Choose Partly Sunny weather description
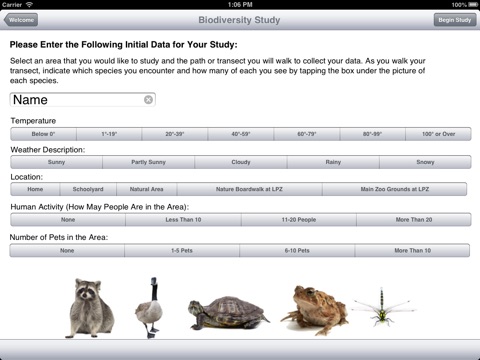Viewport: 480px width, 360px height. 148,162
